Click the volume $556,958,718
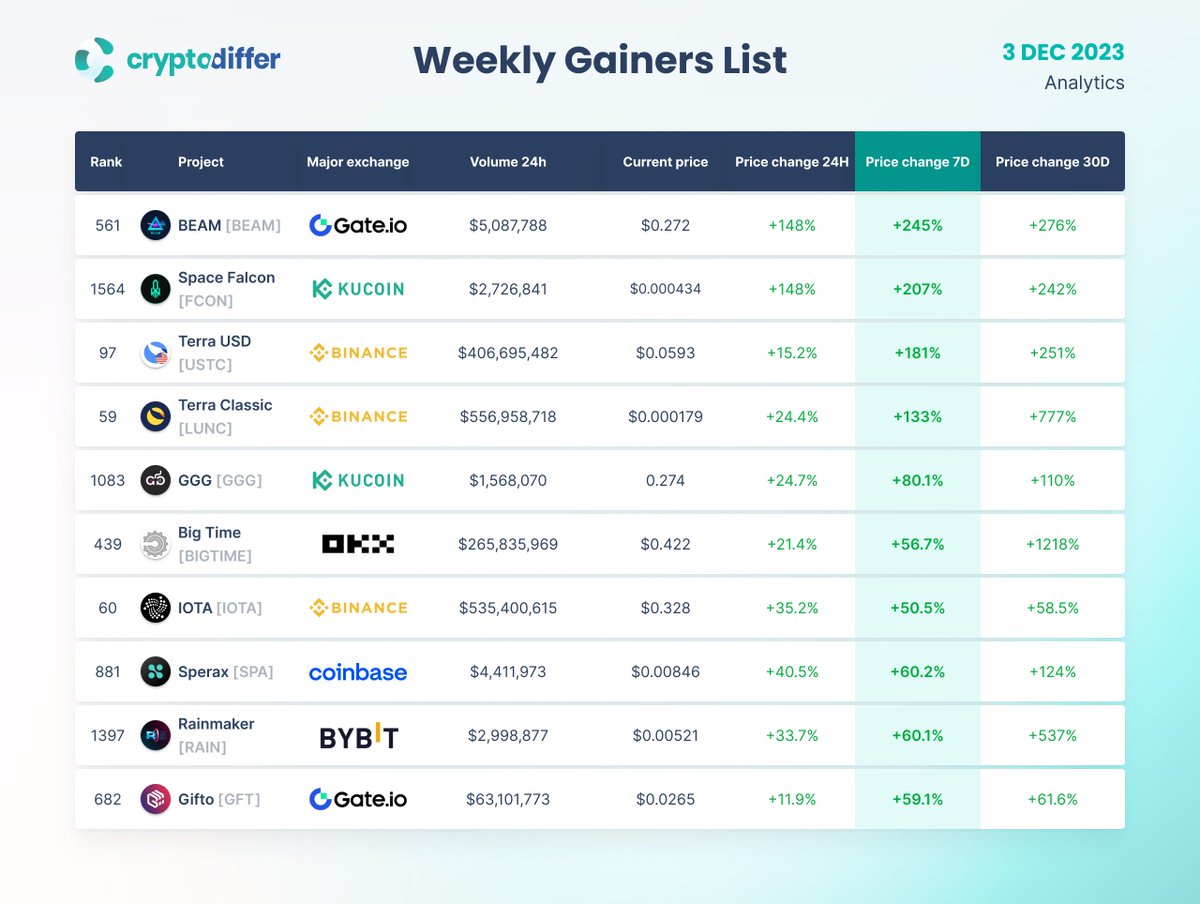This screenshot has height=904, width=1200. 508,416
